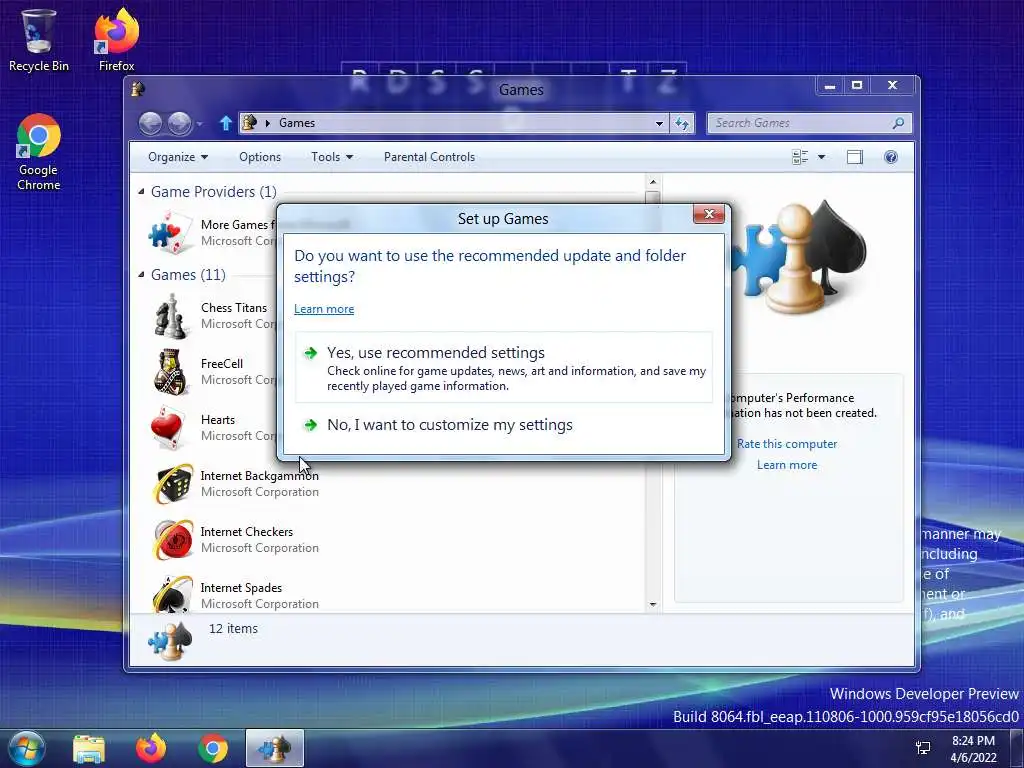Viewport: 1024px width, 768px height.
Task: Select the Hearts game icon
Action: (x=170, y=428)
